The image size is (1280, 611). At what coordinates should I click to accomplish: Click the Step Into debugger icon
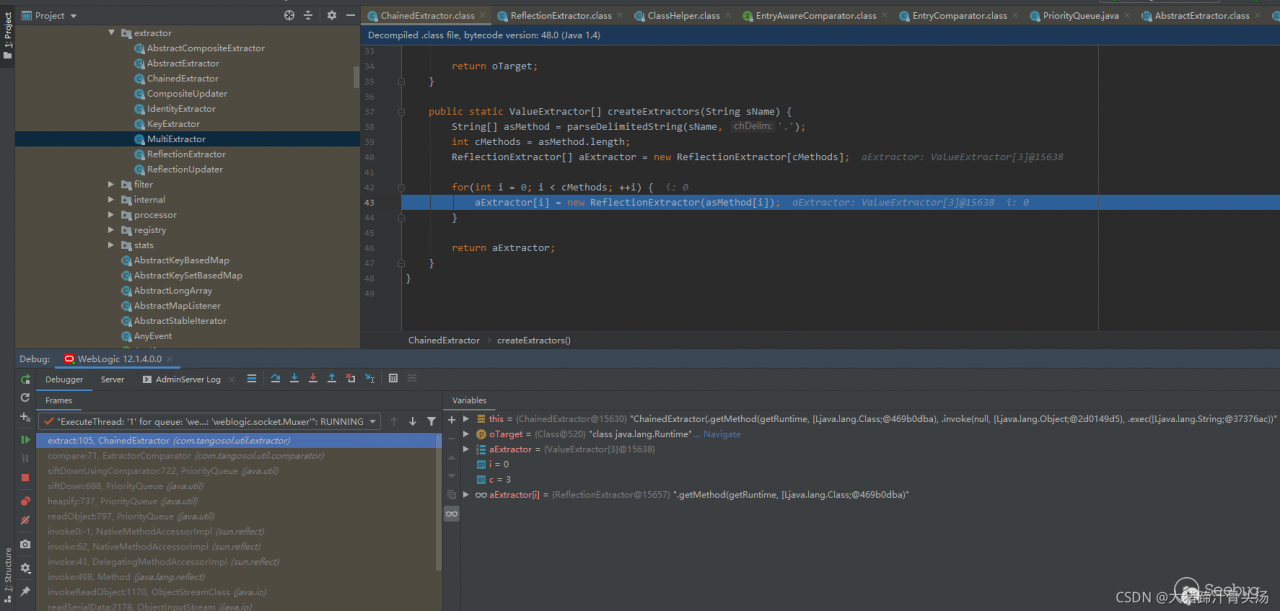click(x=294, y=379)
